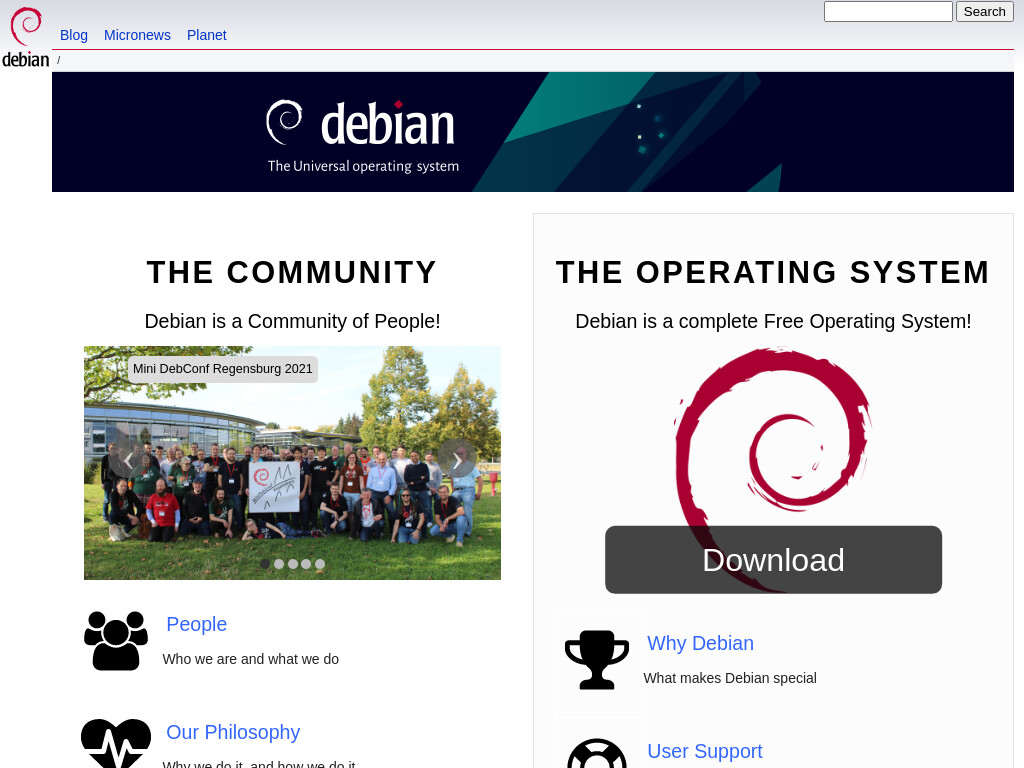The height and width of the screenshot is (768, 1024).
Task: Select the fifth carousel indicator dot
Action: coord(320,564)
